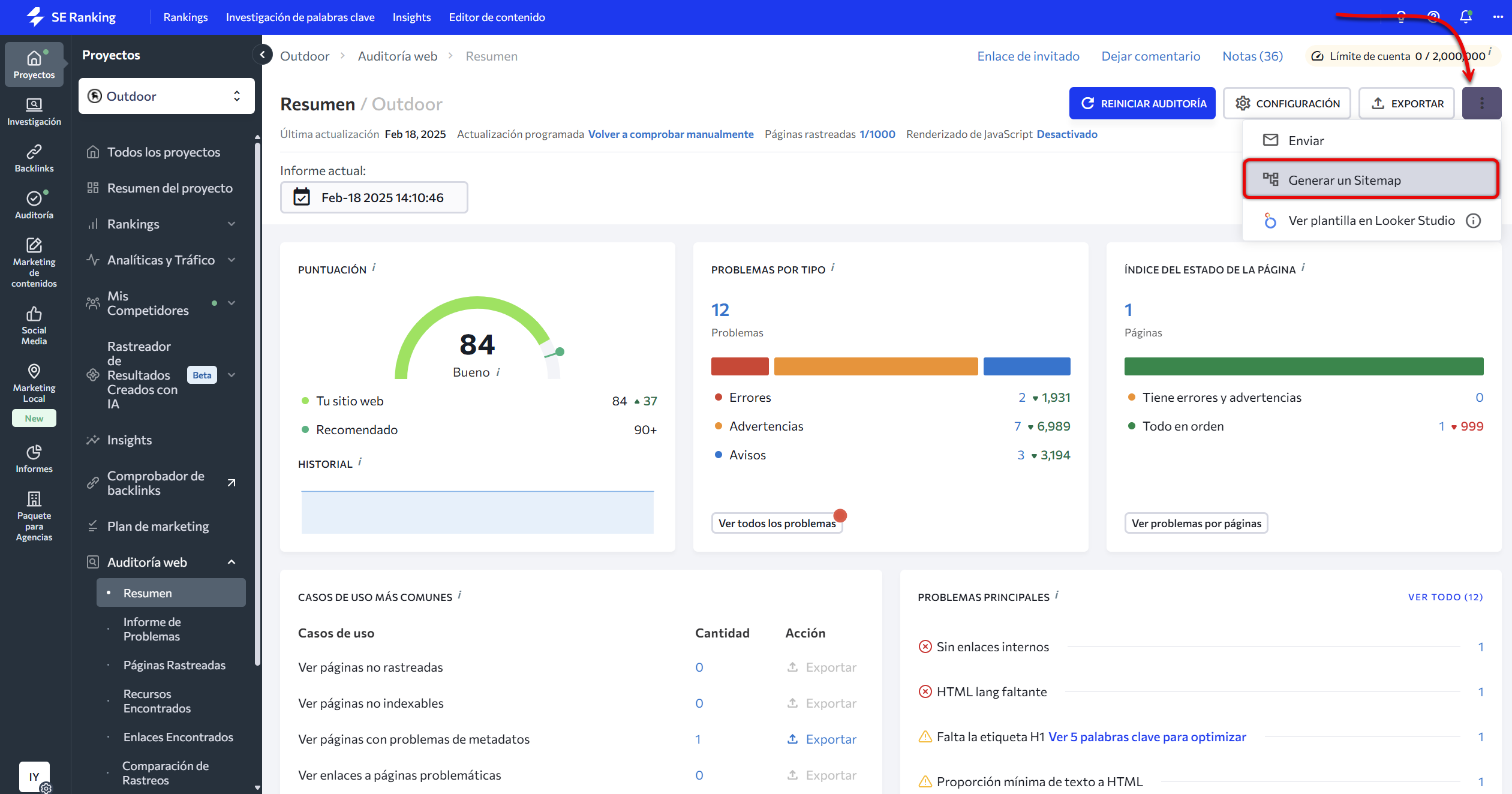Click the Desactivado JavaScript rendering link
This screenshot has height=794, width=1512.
point(1067,134)
